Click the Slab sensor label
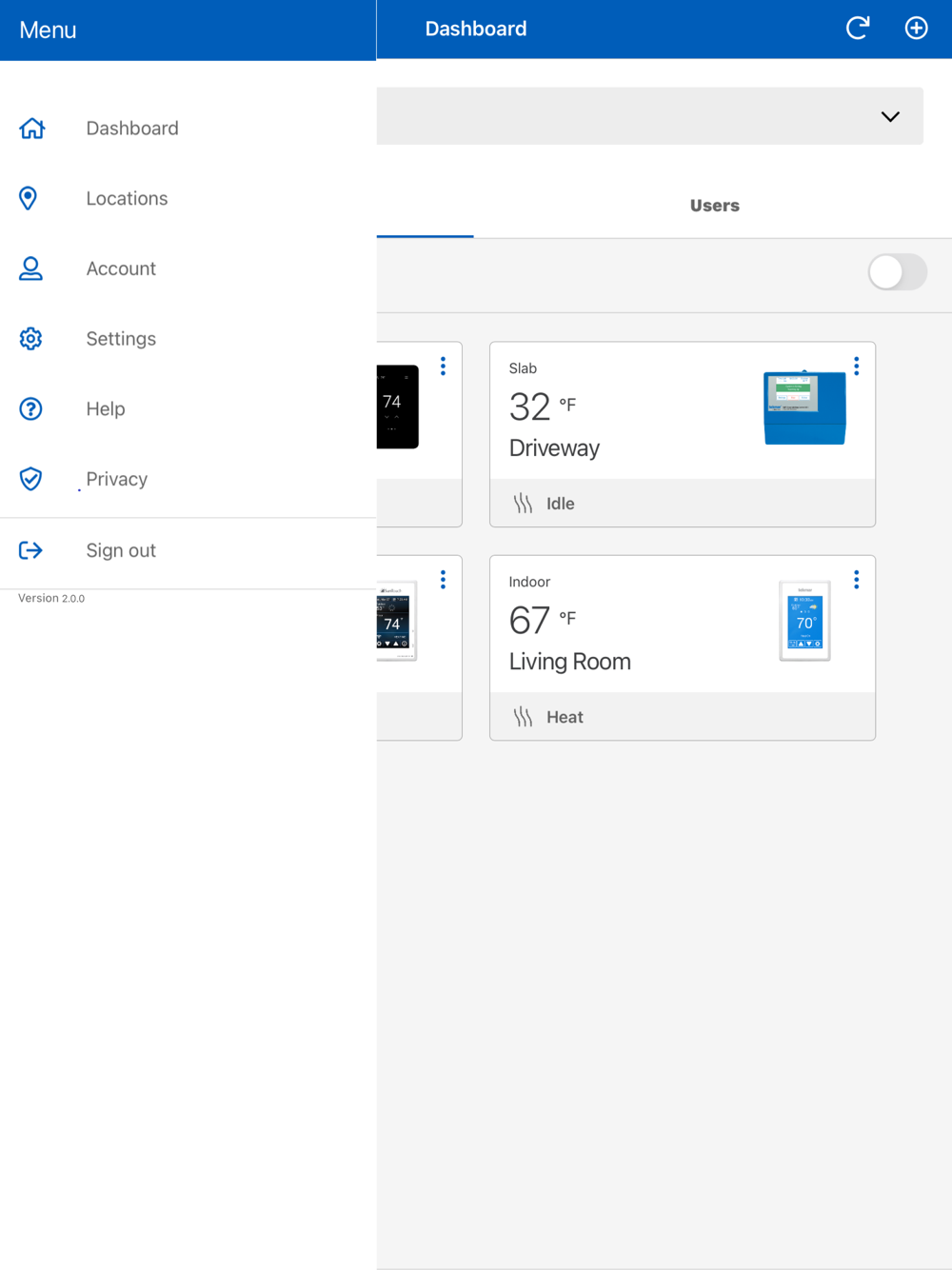952x1270 pixels. [523, 368]
